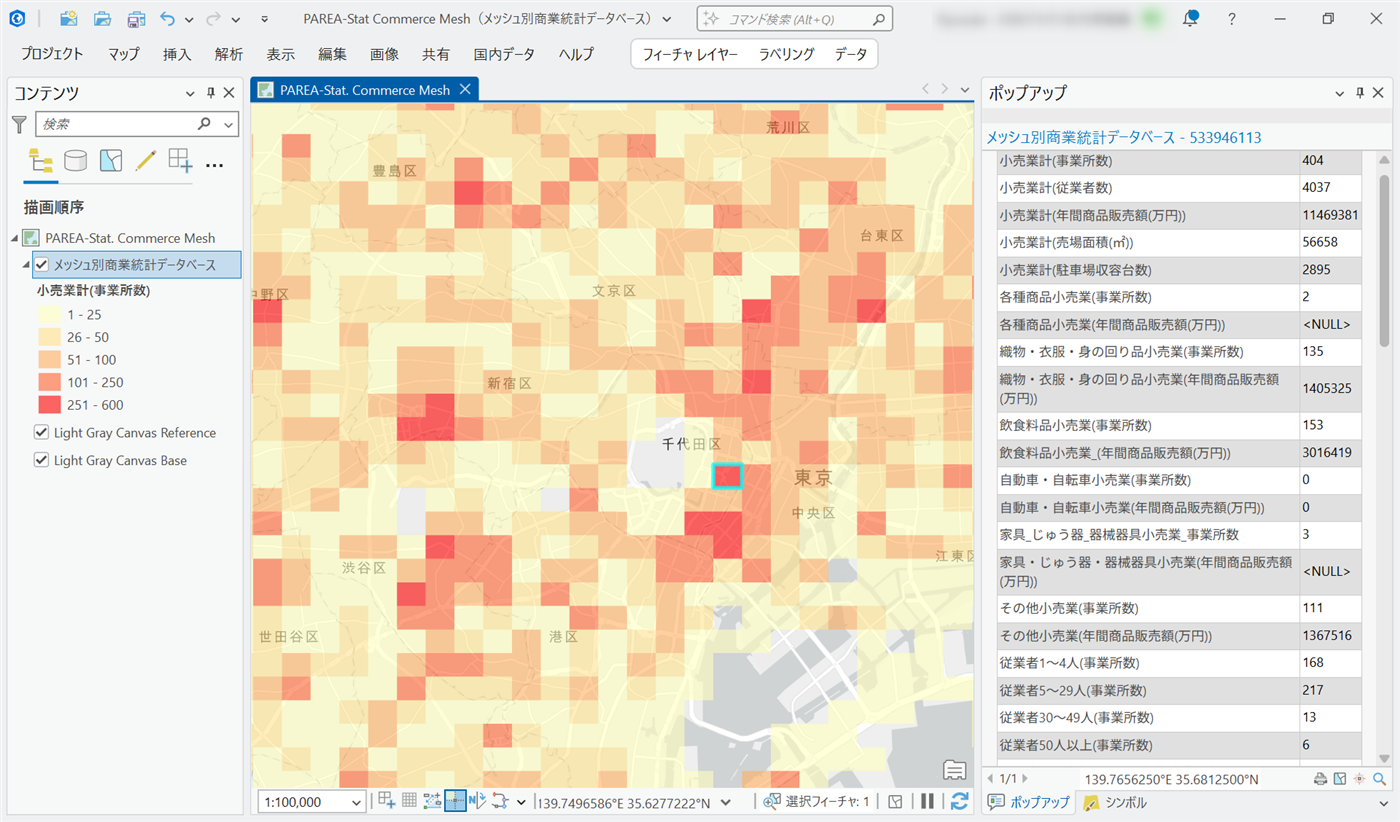Click List By Drawing Order icon
The image size is (1400, 822).
41,161
